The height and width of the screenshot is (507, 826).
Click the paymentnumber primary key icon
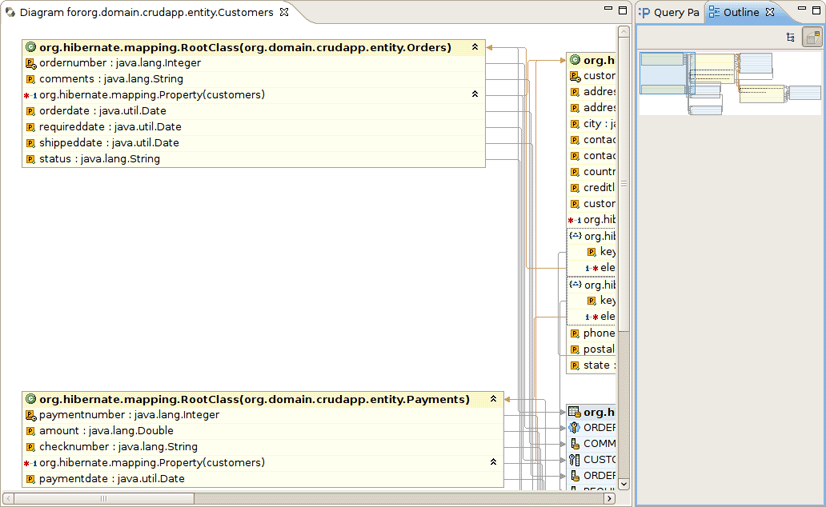pos(31,415)
